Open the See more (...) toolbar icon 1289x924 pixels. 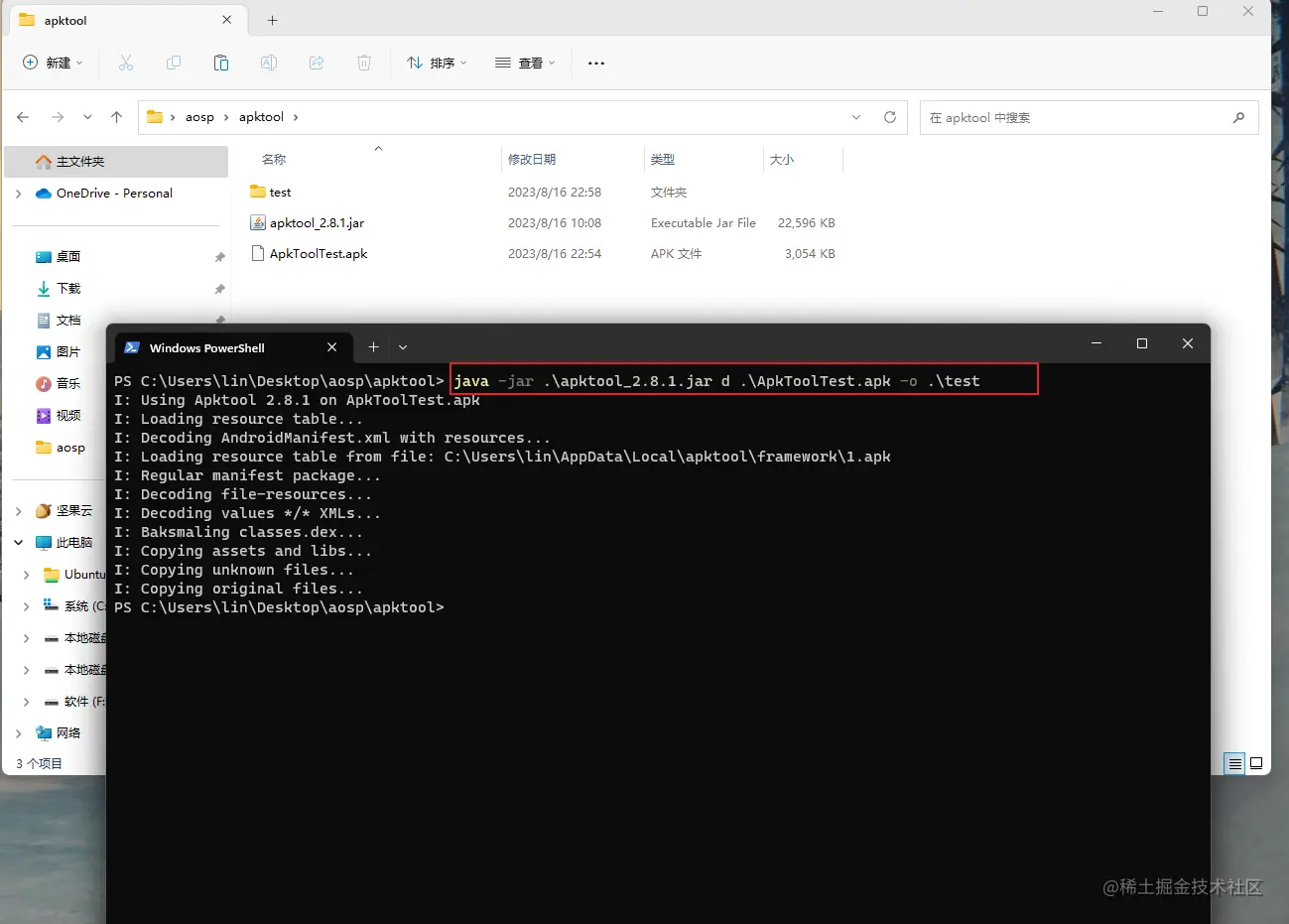(x=595, y=63)
